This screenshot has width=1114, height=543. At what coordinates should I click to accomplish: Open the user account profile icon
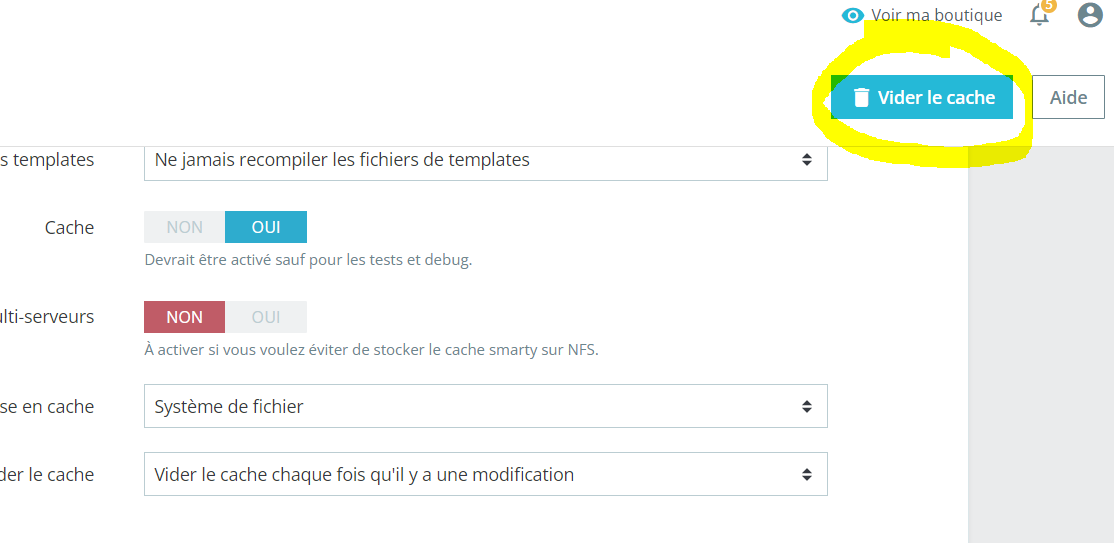[x=1090, y=15]
